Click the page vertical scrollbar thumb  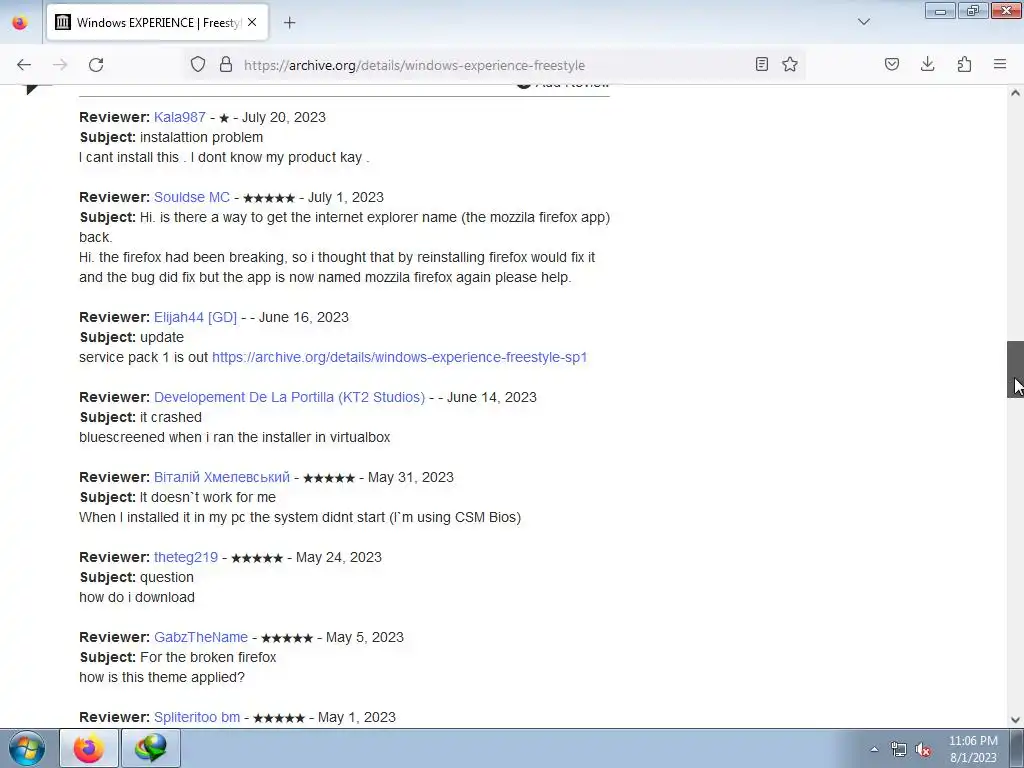[1015, 369]
